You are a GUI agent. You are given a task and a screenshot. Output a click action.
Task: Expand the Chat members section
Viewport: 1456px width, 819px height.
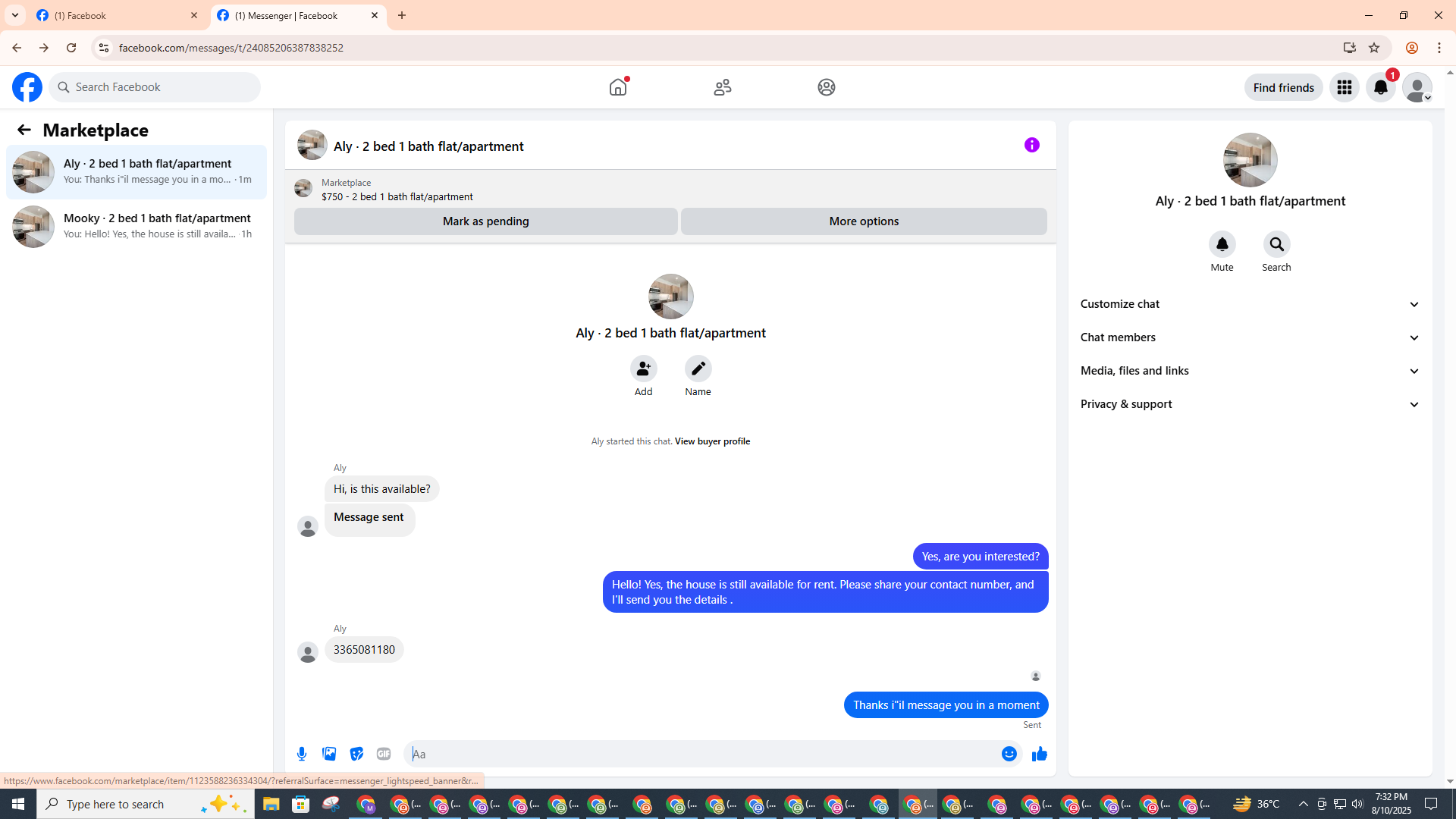[1250, 337]
